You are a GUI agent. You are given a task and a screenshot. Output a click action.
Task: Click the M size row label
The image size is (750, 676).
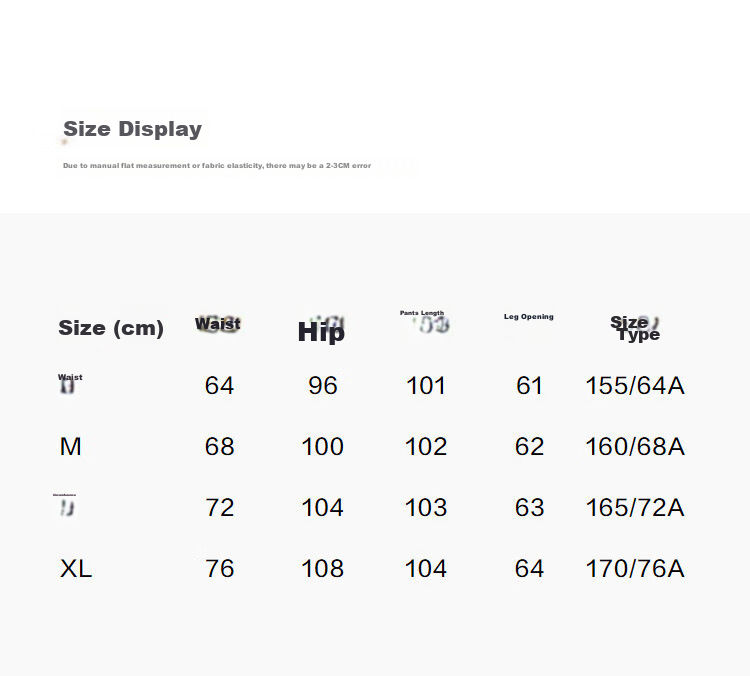tap(70, 446)
